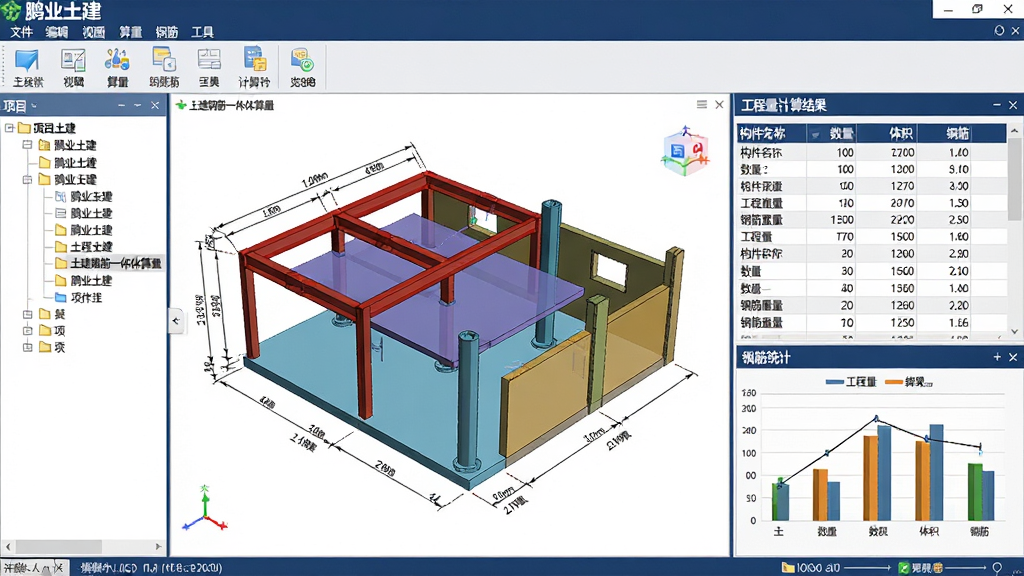Screen dimensions: 1024x576
Task: Select the 土建钢筋一体化算量 tree item
Action: (116, 263)
